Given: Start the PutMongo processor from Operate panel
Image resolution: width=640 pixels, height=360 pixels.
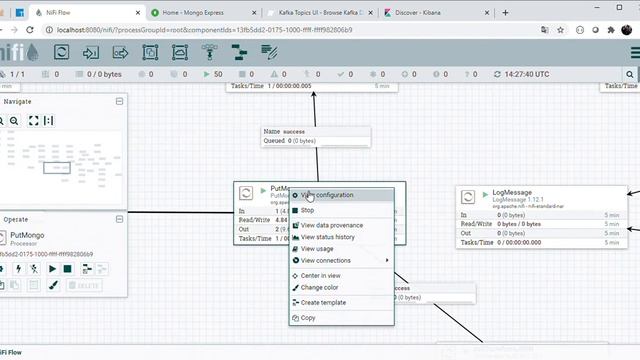Looking at the screenshot, I should click(x=52, y=269).
